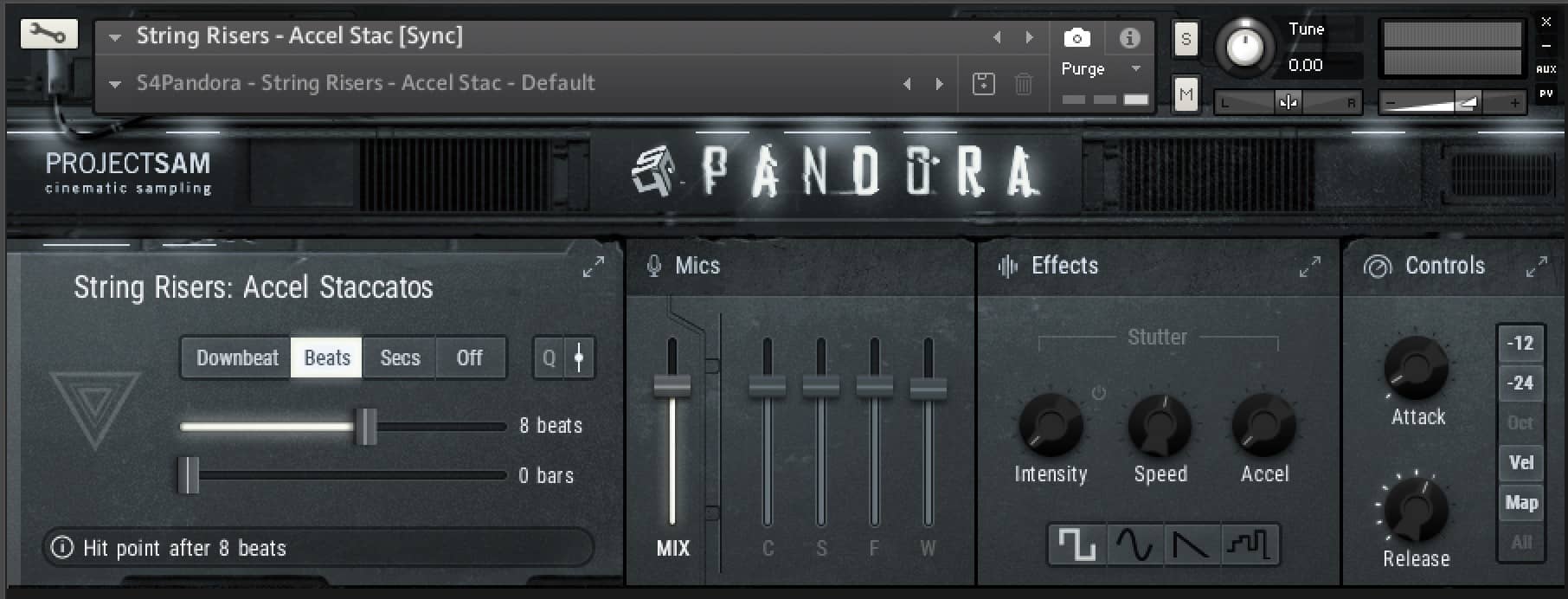Enable the -24 octave layer

point(1520,383)
